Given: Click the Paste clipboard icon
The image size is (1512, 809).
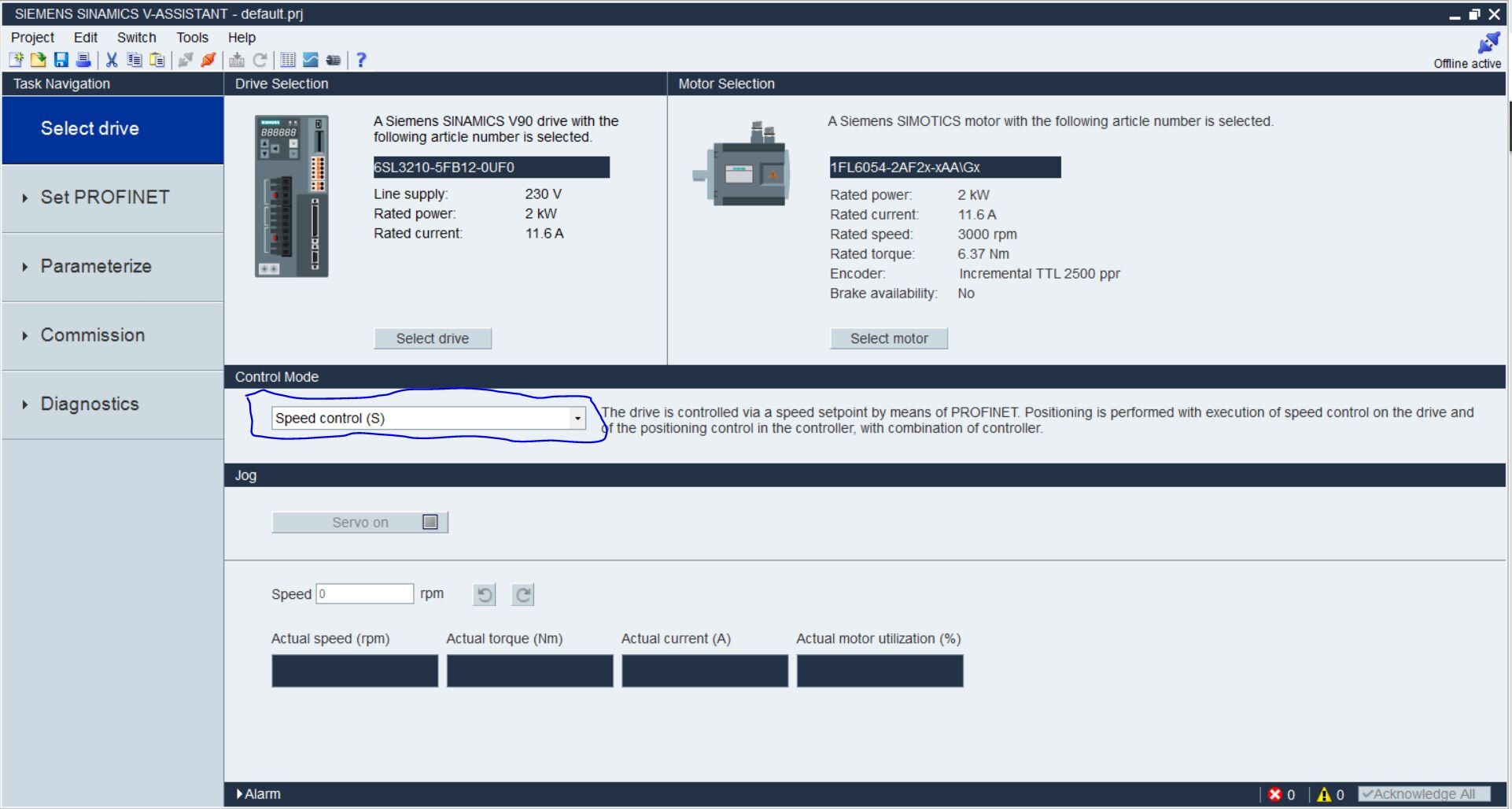Looking at the screenshot, I should [157, 60].
